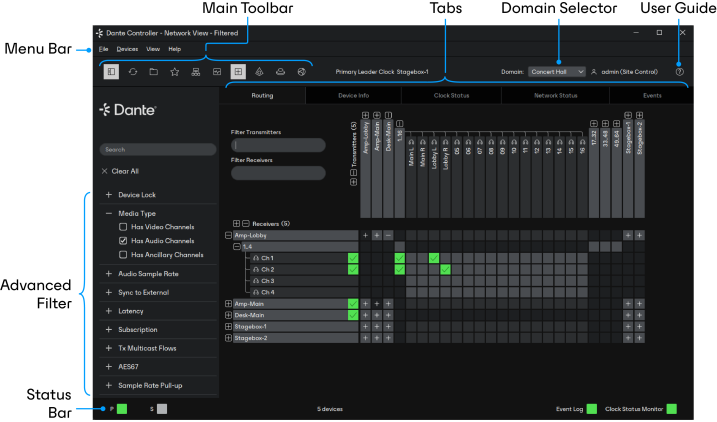Click the dome-shaped toolbar icon
This screenshot has height=422, width=717.
(x=280, y=72)
